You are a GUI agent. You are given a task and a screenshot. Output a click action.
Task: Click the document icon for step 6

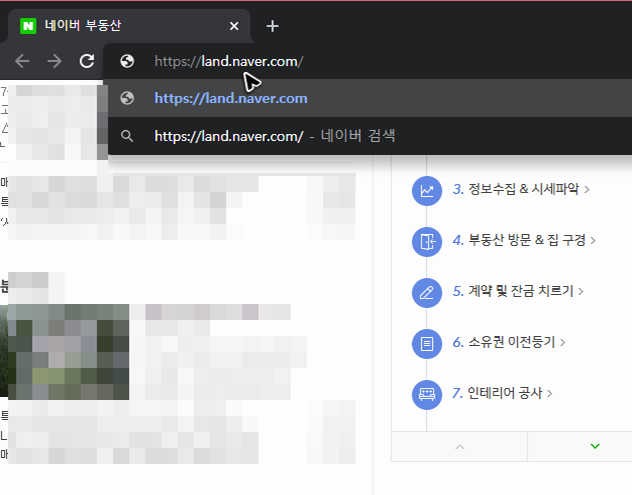point(427,344)
